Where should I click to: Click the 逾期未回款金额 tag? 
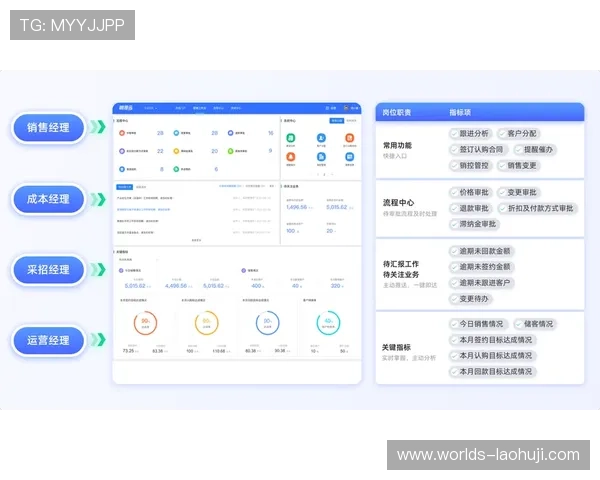(481, 251)
